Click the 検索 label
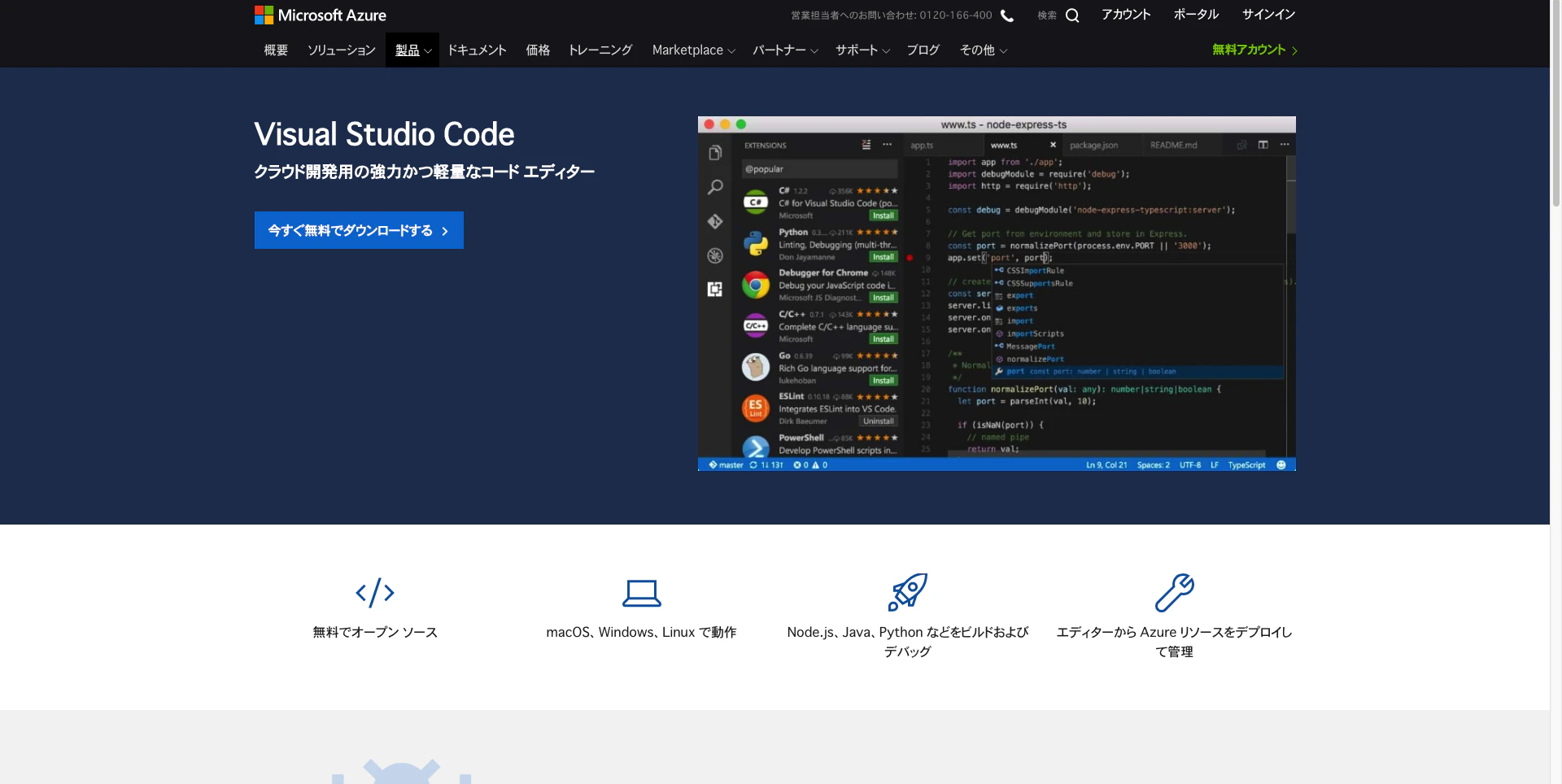1562x784 pixels. point(1047,15)
